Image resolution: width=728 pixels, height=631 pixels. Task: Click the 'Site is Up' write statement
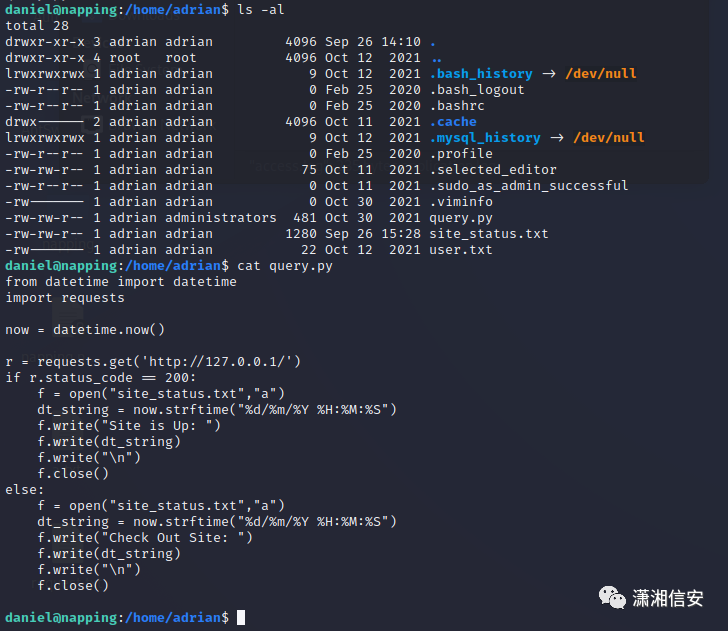click(x=129, y=426)
